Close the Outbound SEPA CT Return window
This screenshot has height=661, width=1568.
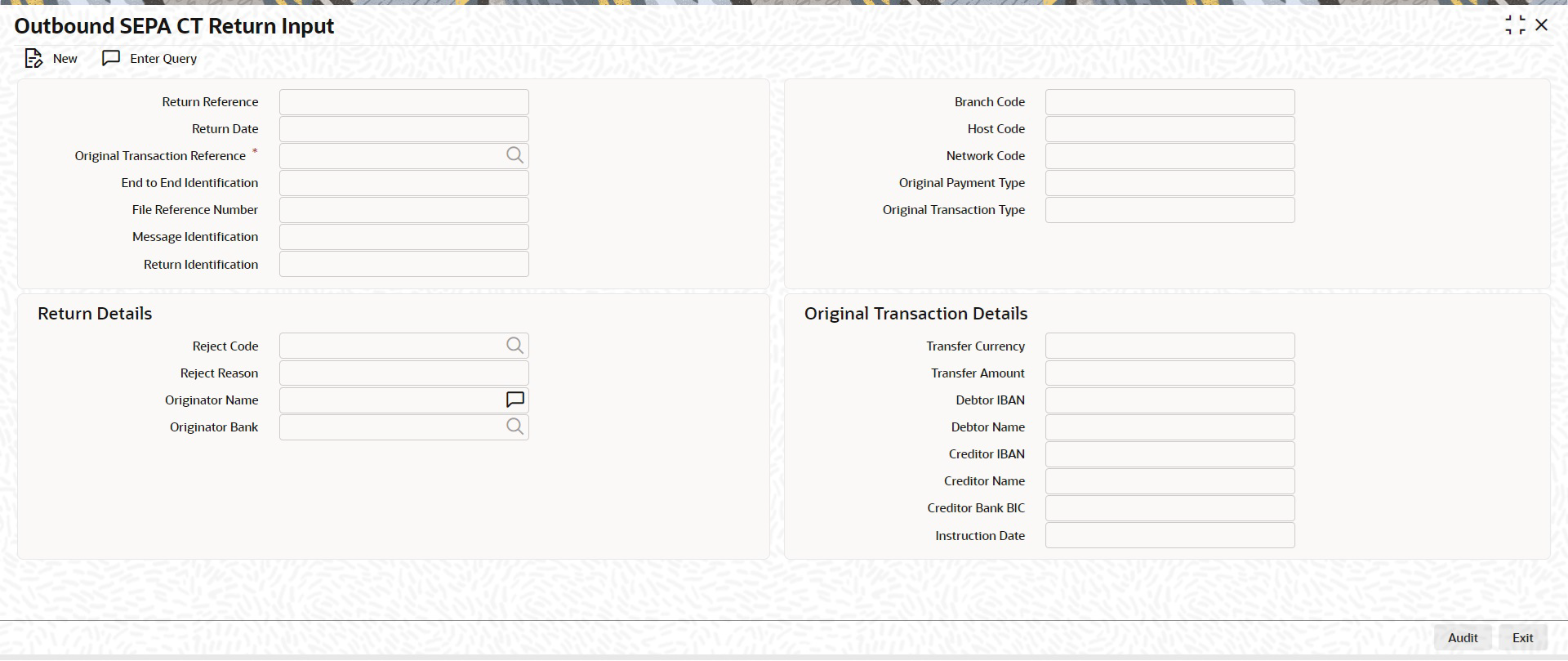[x=1542, y=25]
